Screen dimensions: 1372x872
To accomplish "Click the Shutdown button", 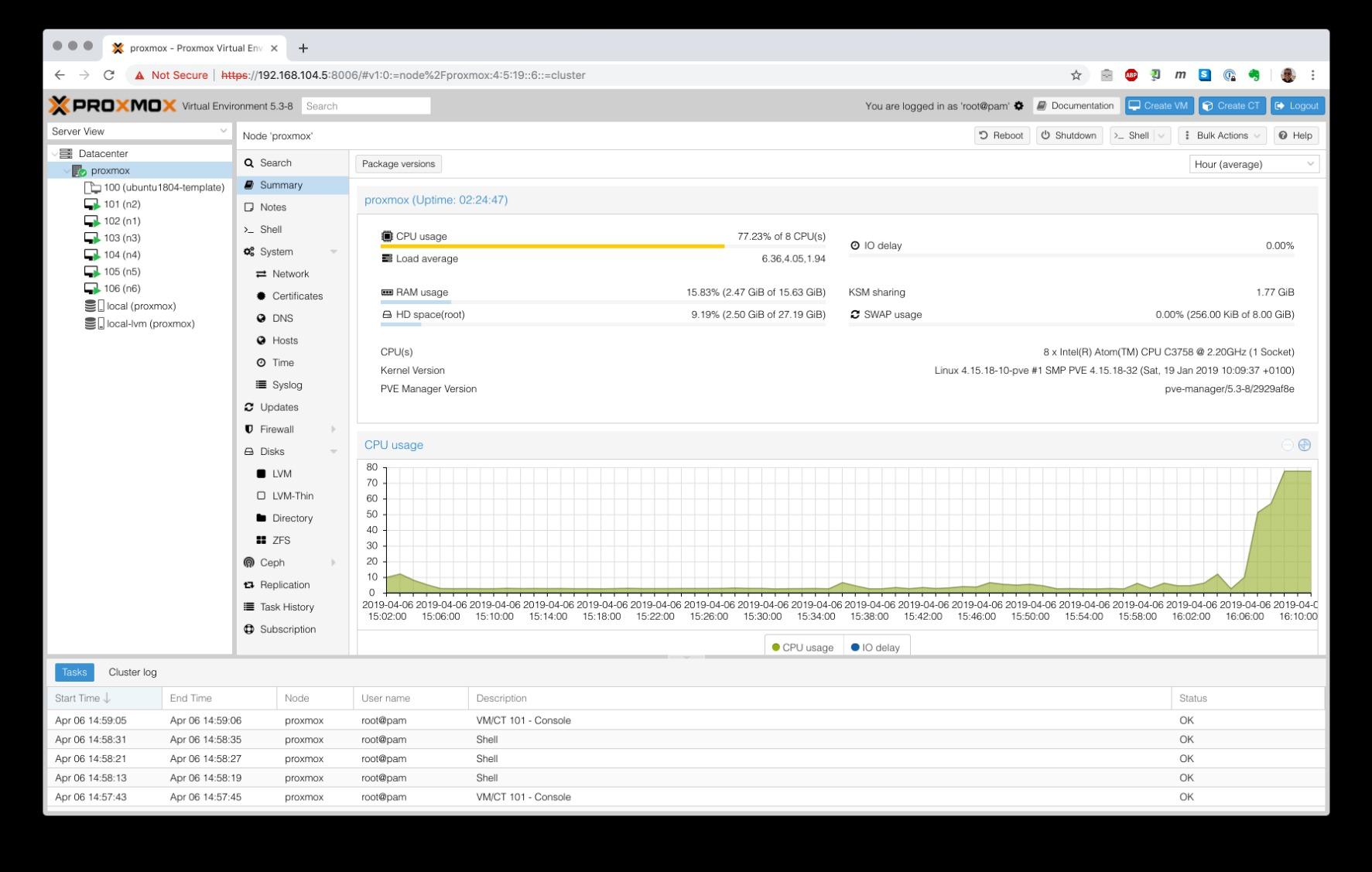I will click(x=1069, y=135).
